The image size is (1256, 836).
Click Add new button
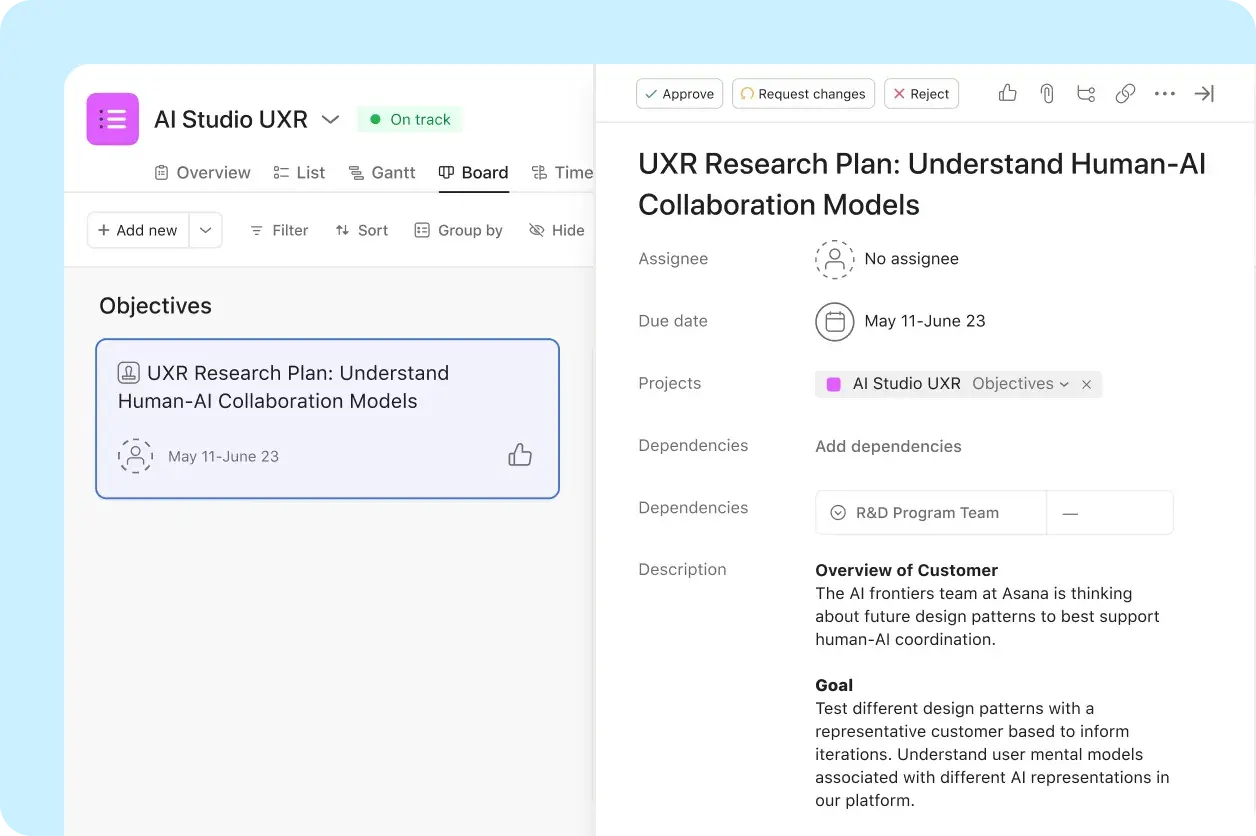pyautogui.click(x=138, y=230)
